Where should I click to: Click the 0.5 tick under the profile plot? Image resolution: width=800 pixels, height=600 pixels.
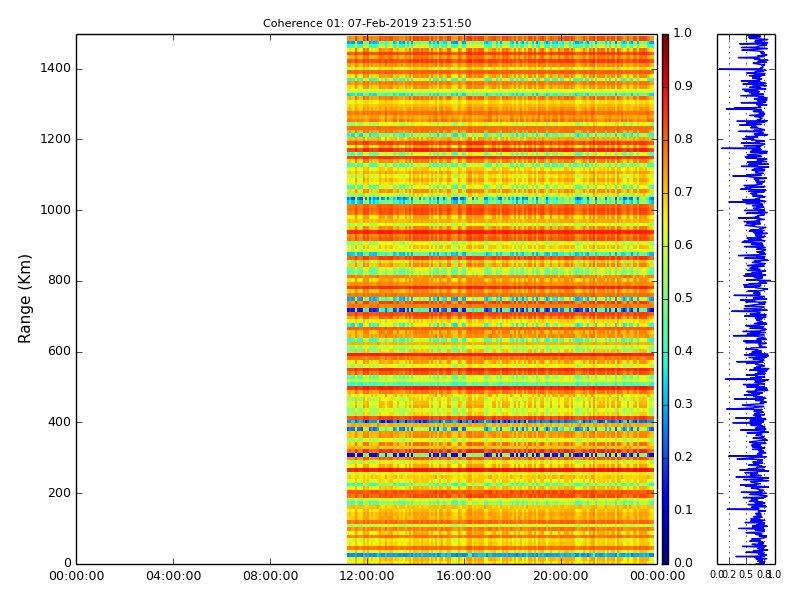pos(746,575)
